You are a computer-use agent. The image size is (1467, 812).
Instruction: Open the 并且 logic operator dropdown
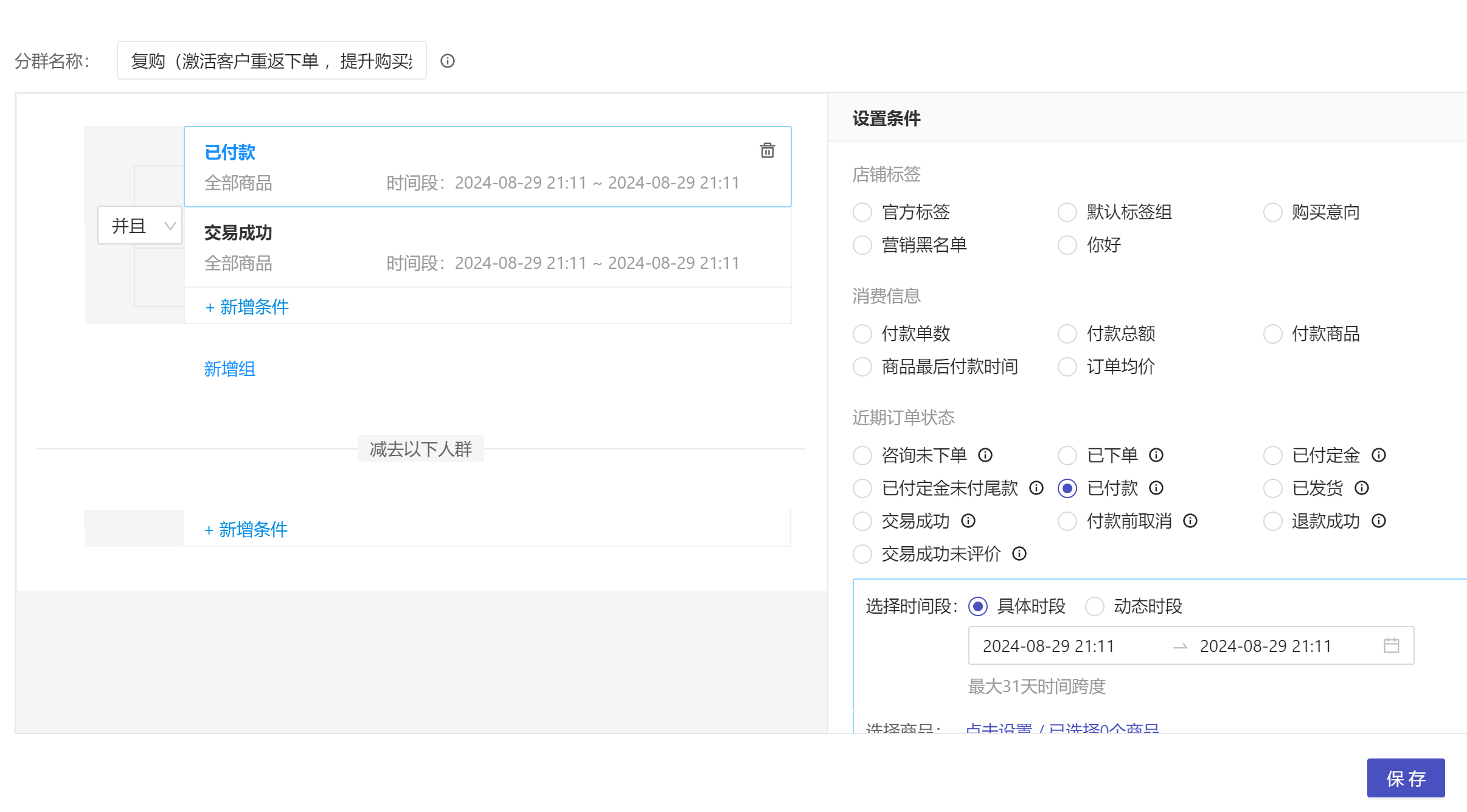click(x=140, y=226)
